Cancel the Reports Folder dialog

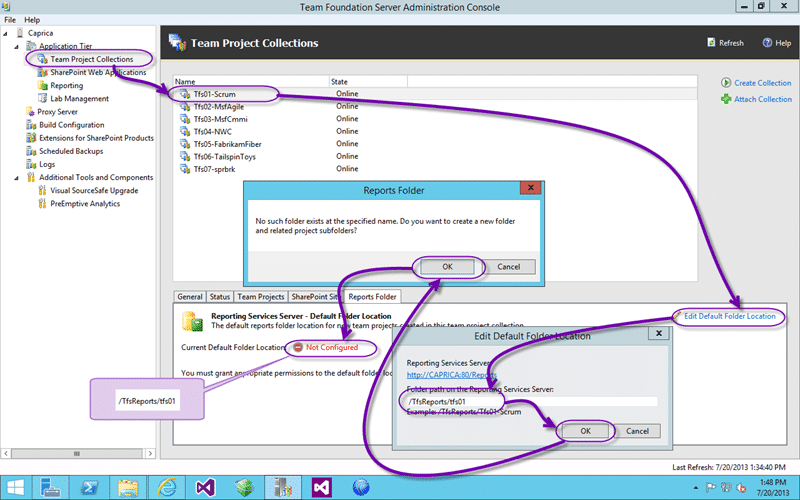pos(509,267)
